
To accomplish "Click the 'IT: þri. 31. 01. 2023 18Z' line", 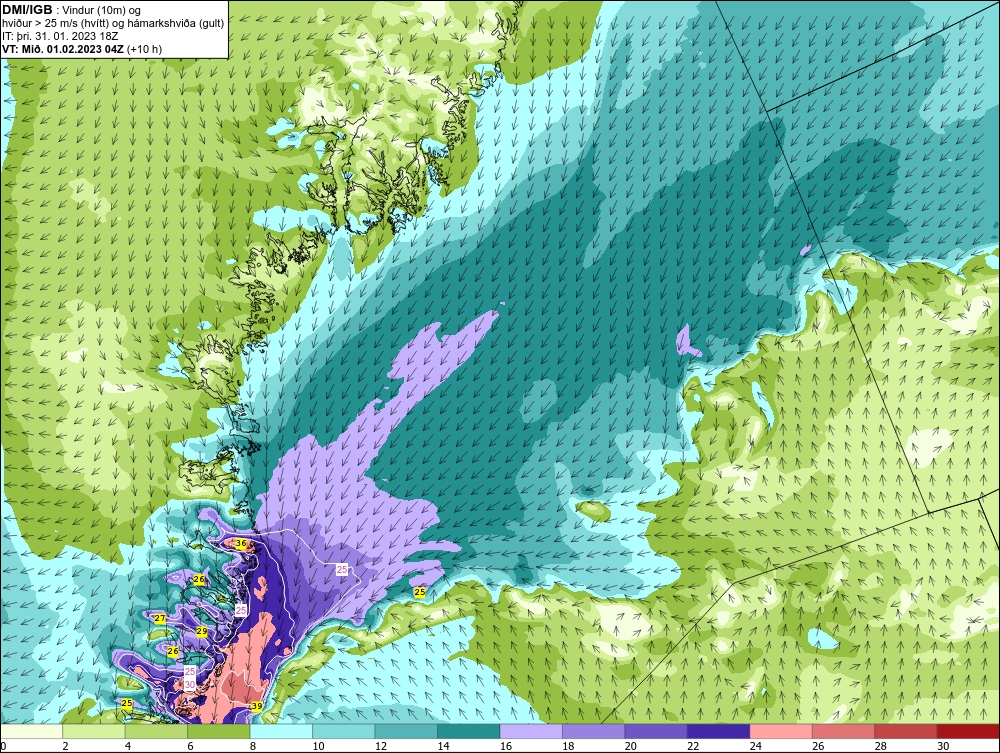I will tap(61, 36).
